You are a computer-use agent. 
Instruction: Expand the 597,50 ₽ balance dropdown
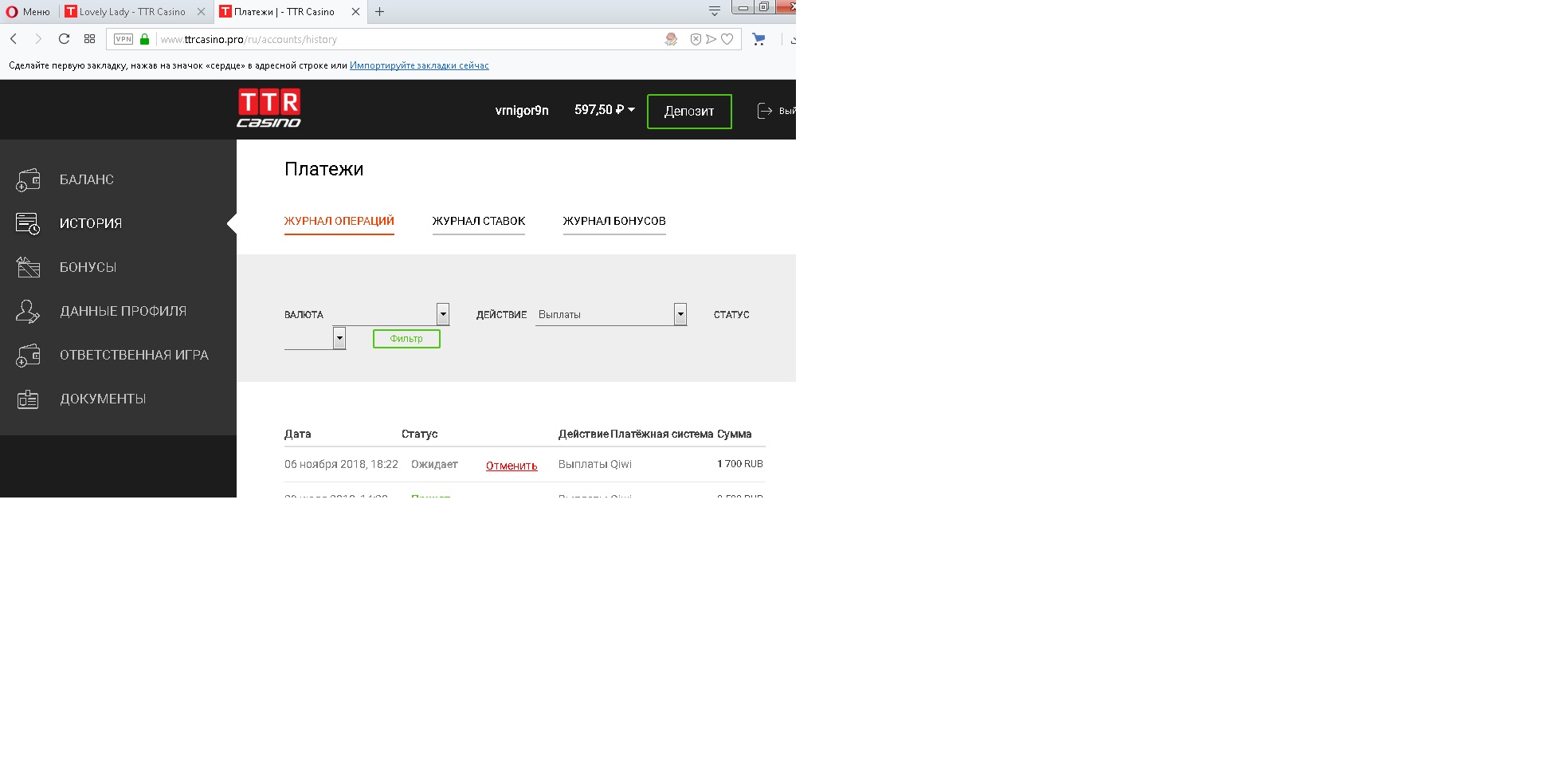tap(605, 110)
